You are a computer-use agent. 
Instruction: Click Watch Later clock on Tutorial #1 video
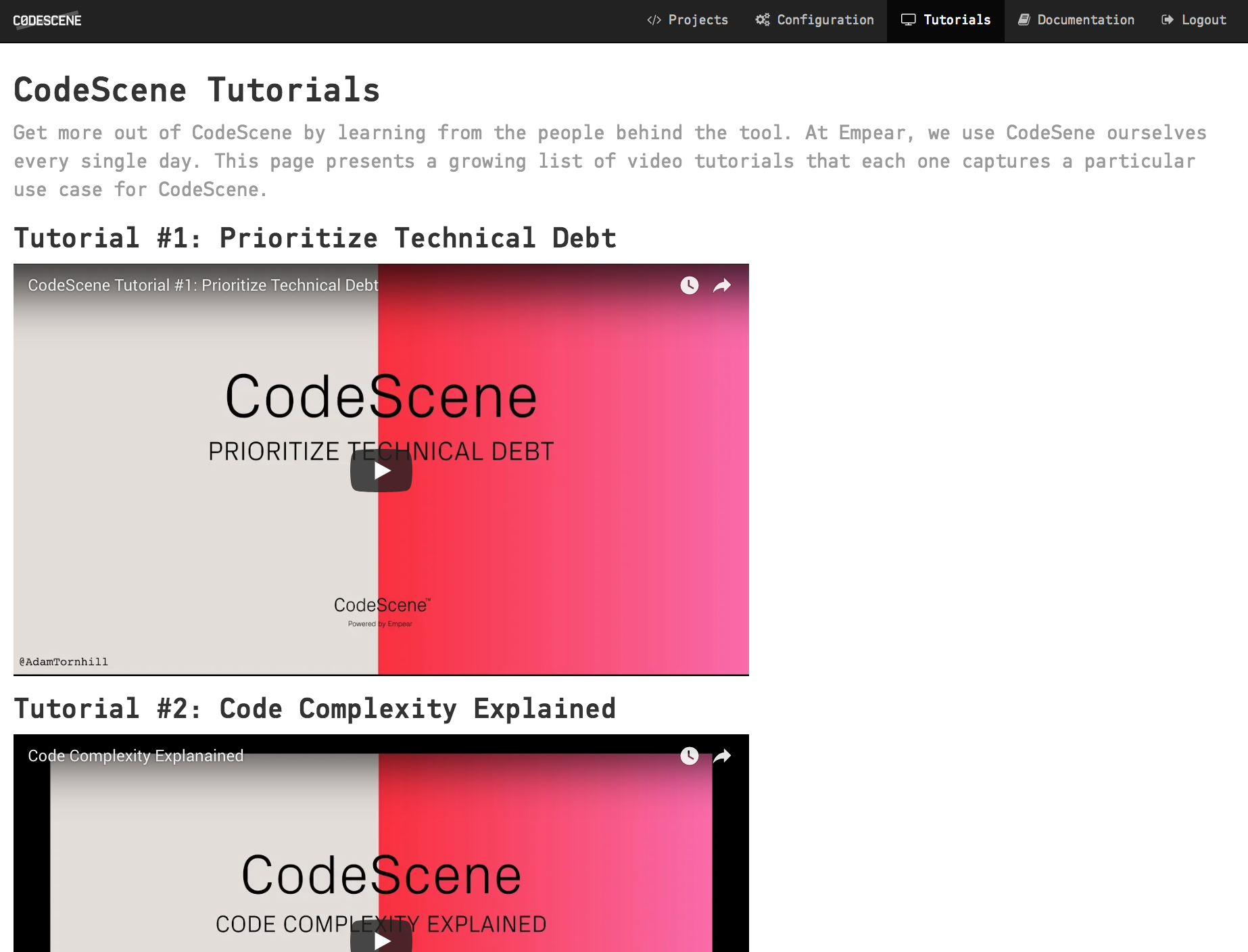coord(690,285)
